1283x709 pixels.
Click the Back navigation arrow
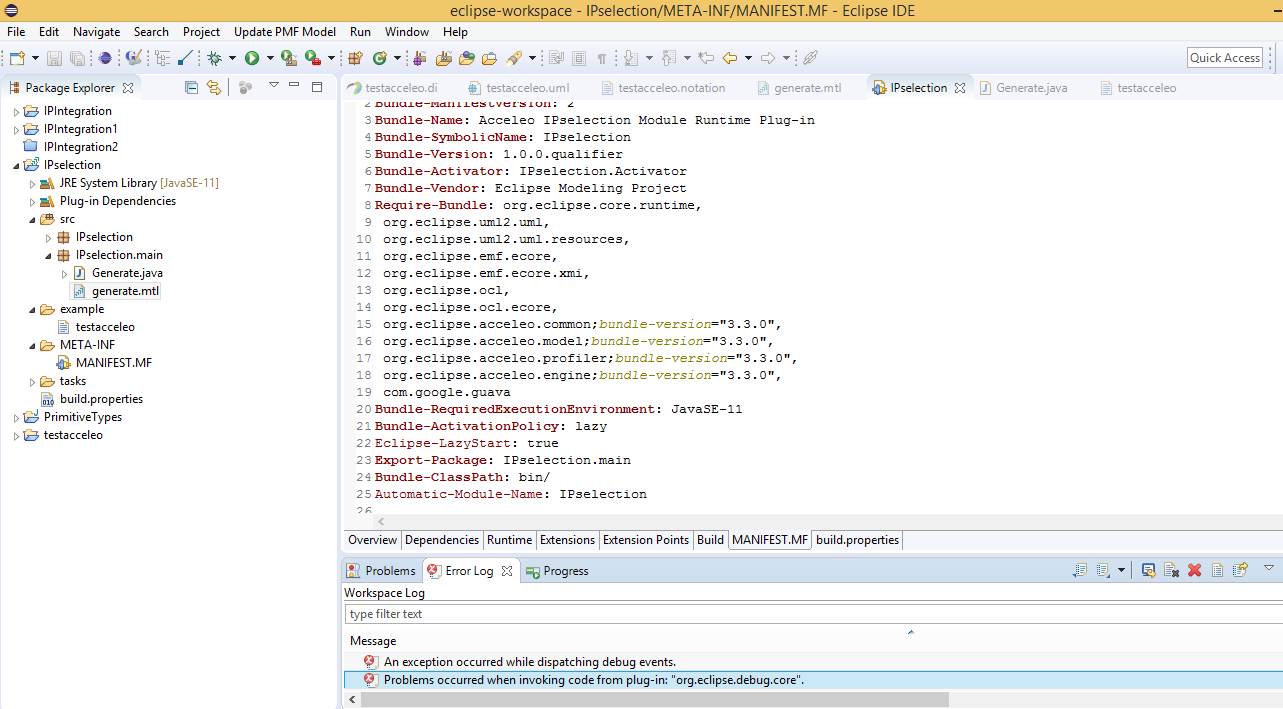[x=730, y=58]
